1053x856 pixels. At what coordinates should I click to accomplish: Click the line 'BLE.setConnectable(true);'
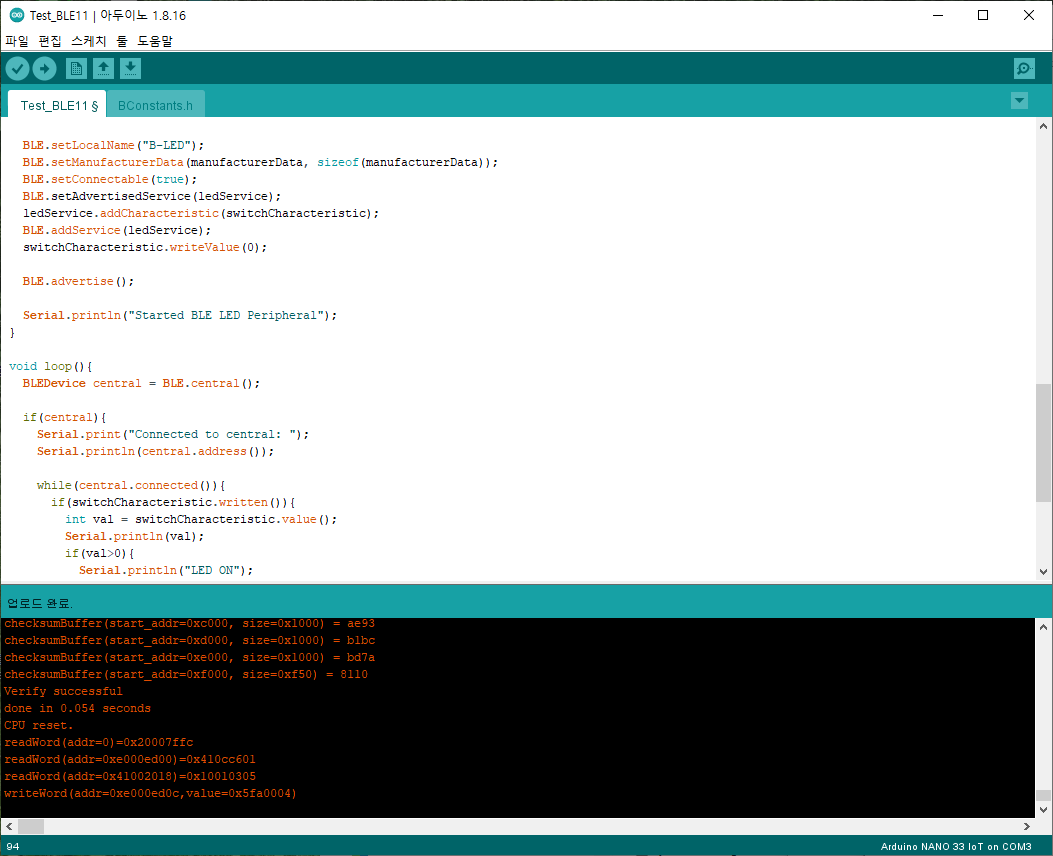109,179
